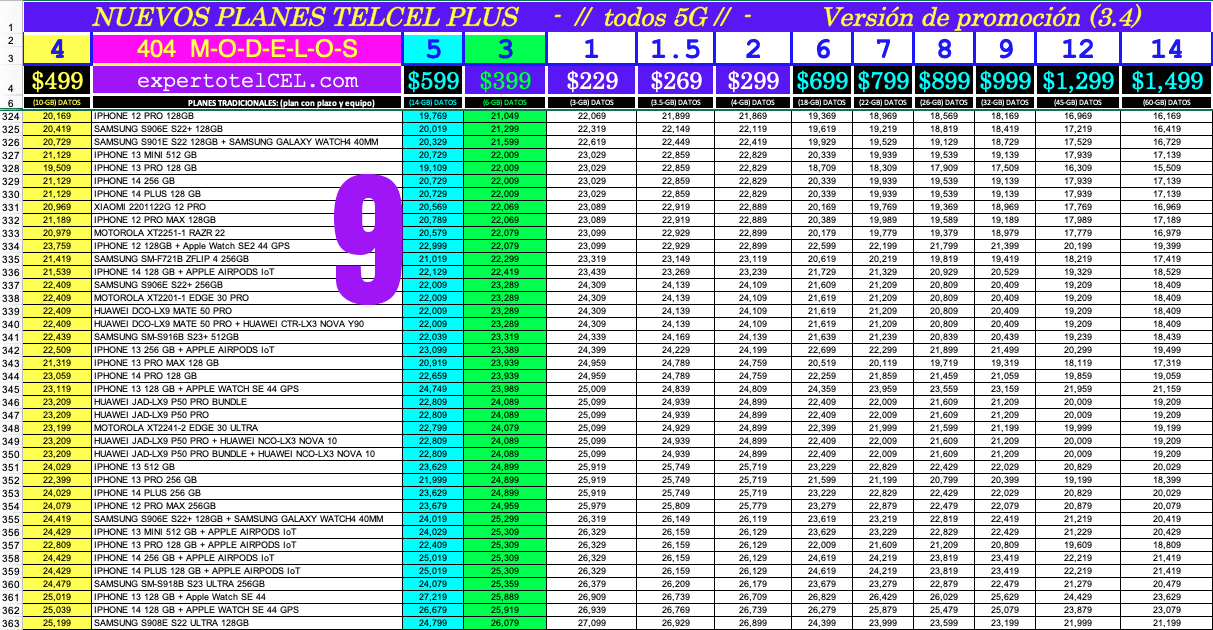Select the cyan $599 price cell
1213x630 pixels.
433,81
